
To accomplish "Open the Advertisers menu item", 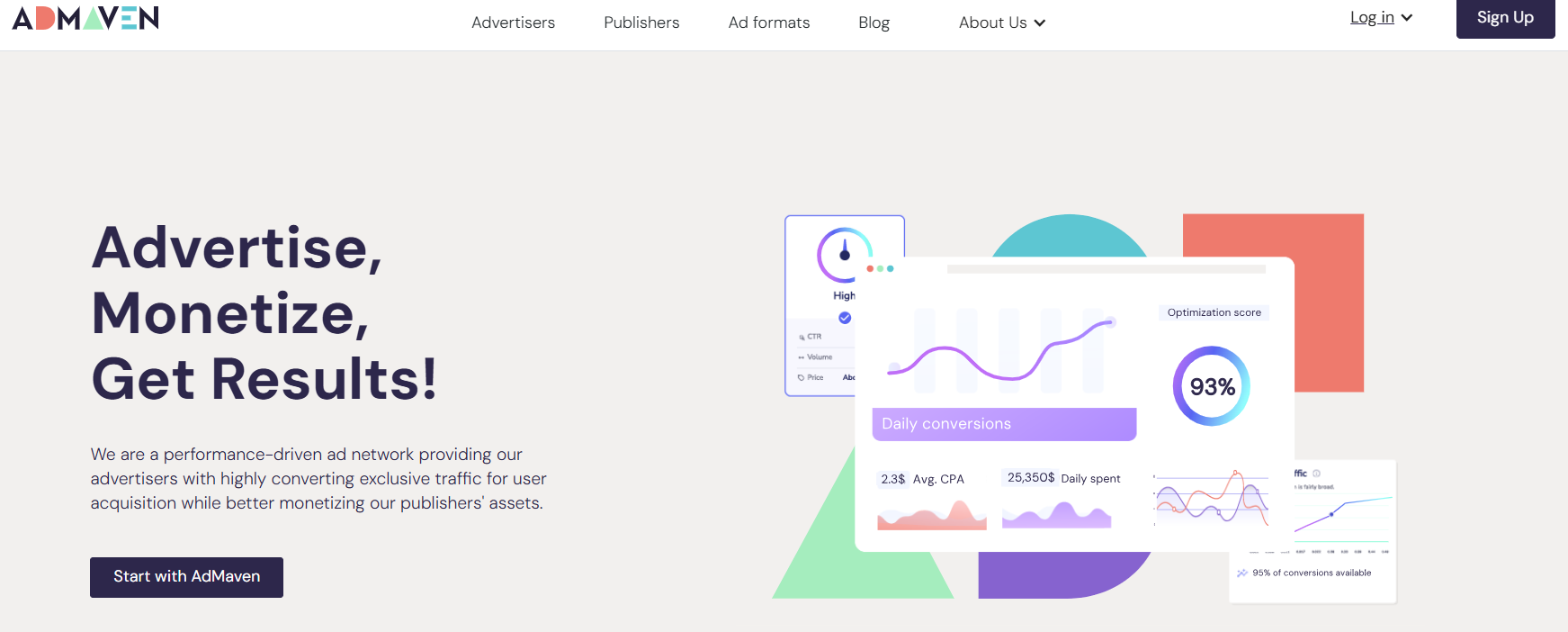I will [513, 23].
